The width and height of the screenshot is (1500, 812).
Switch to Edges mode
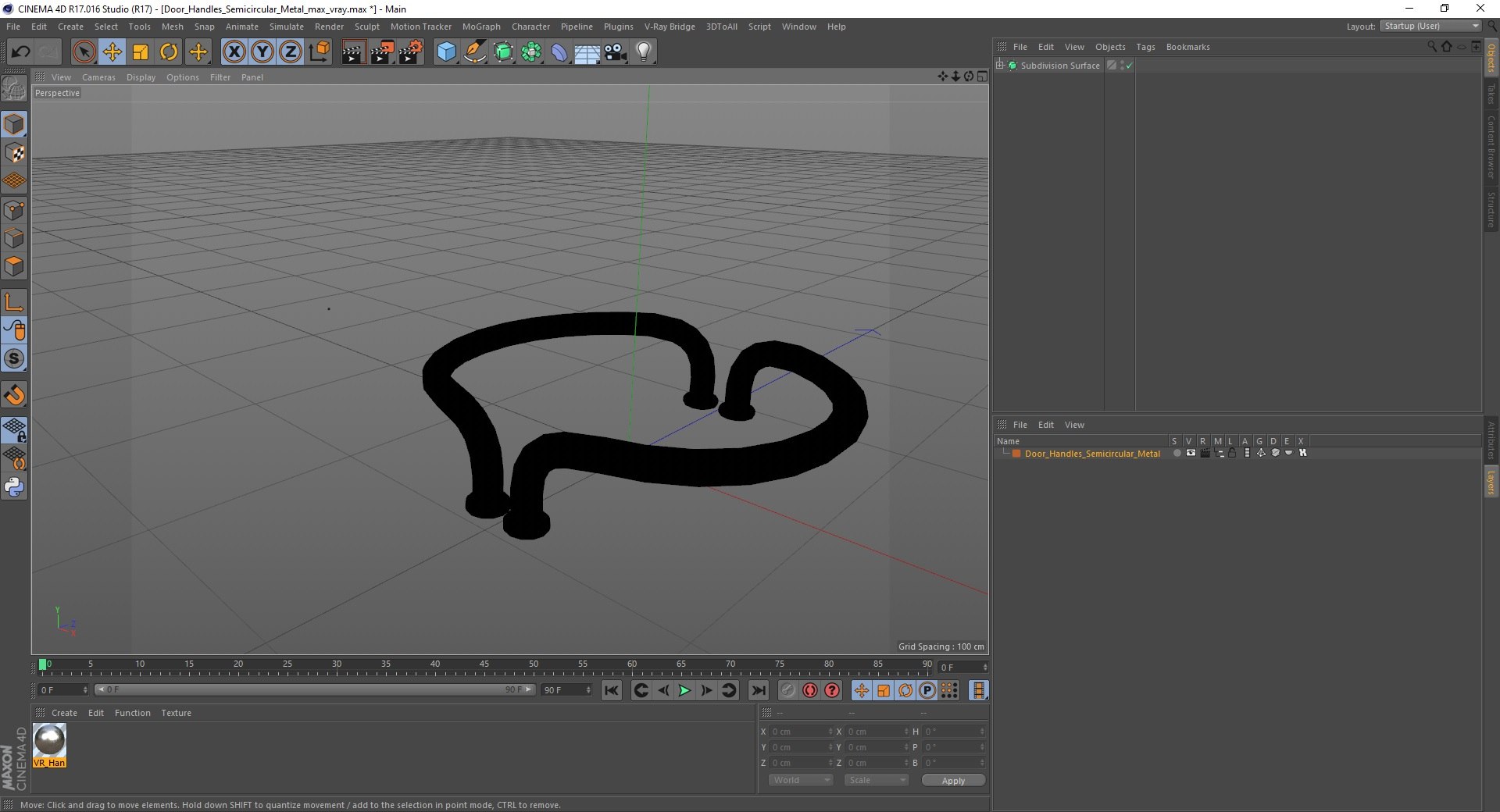(x=14, y=237)
